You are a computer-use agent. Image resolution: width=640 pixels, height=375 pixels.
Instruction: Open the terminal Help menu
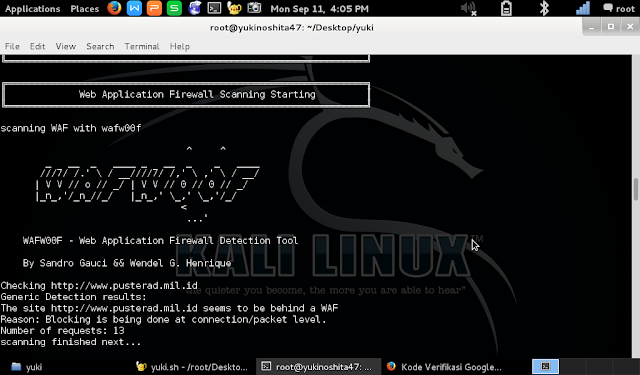click(x=180, y=47)
